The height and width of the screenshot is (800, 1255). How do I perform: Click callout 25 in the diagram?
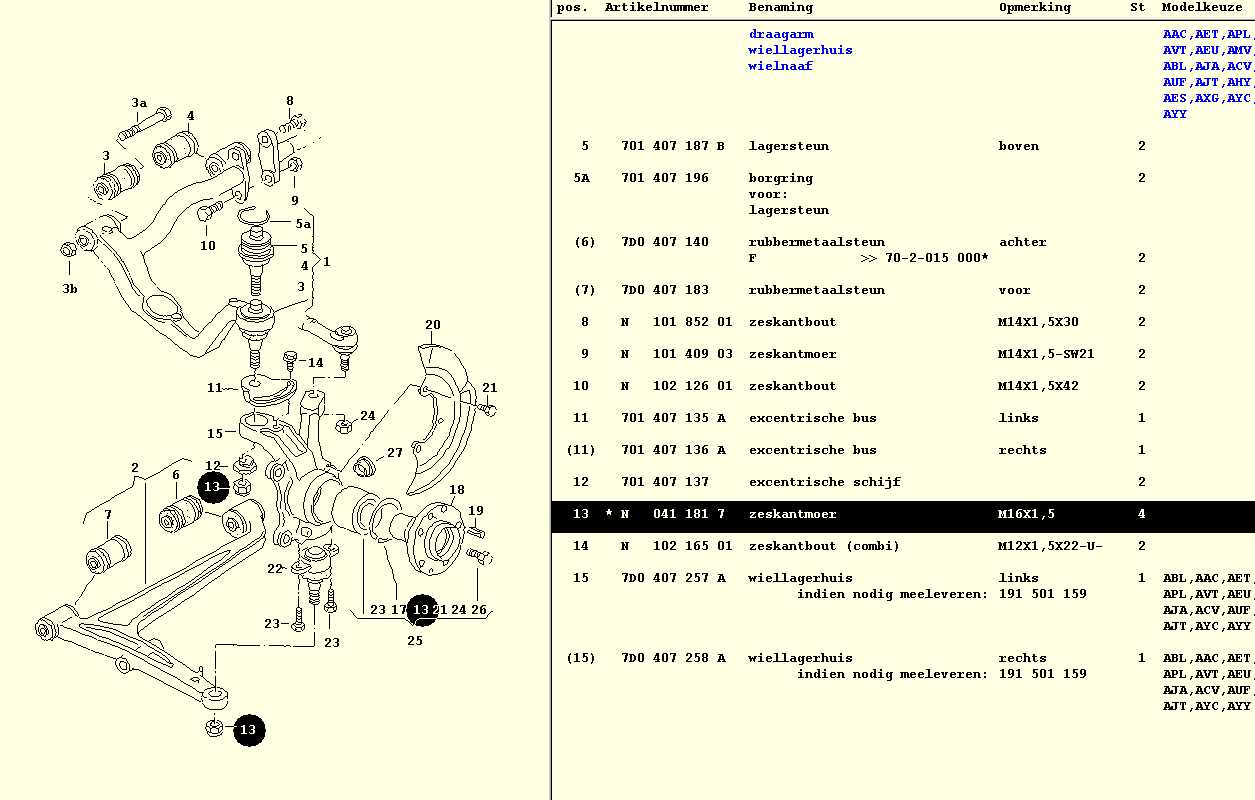[415, 640]
